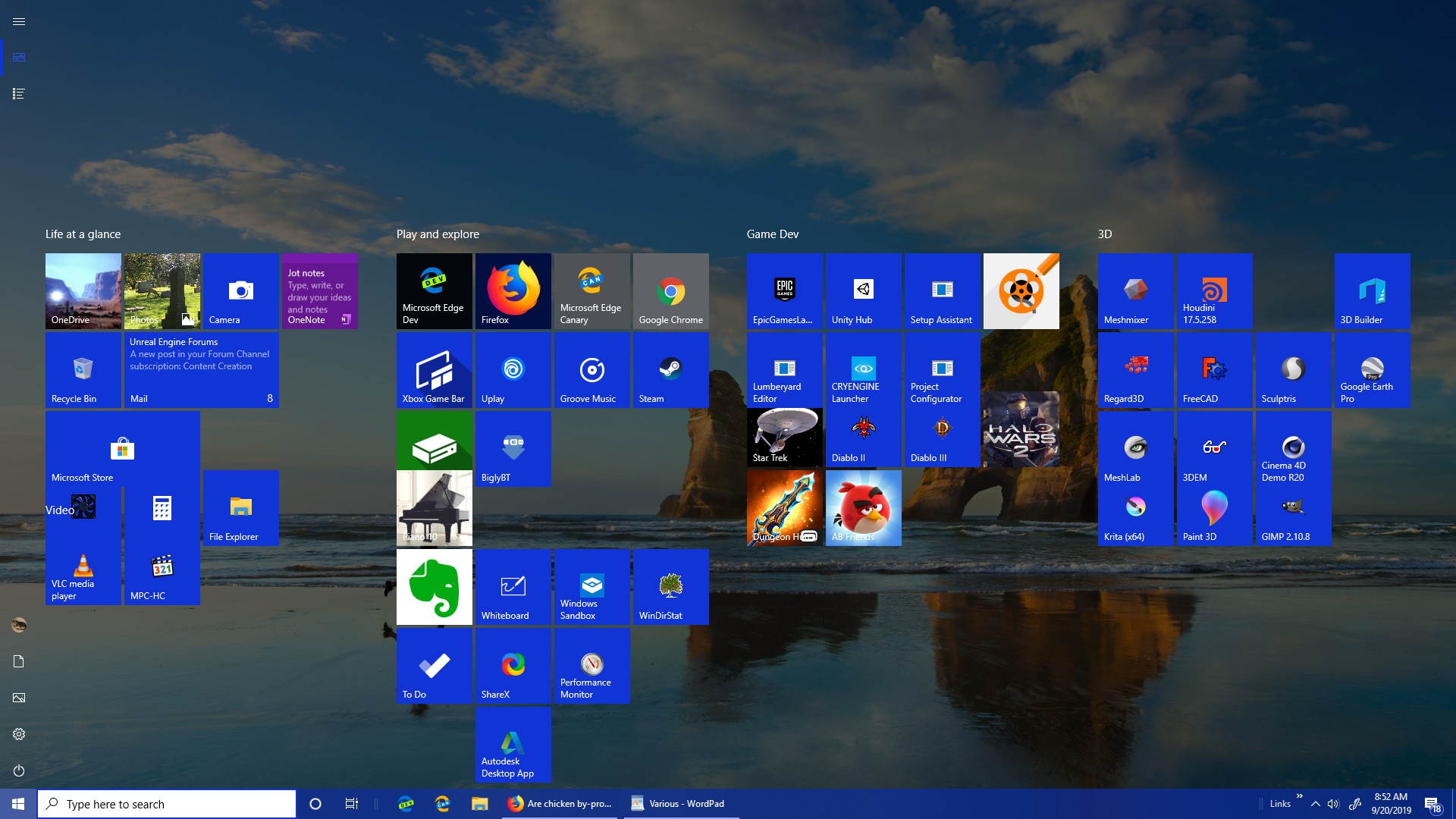This screenshot has width=1456, height=819.
Task: Open Microsoft Edge Canary tile
Action: click(591, 291)
